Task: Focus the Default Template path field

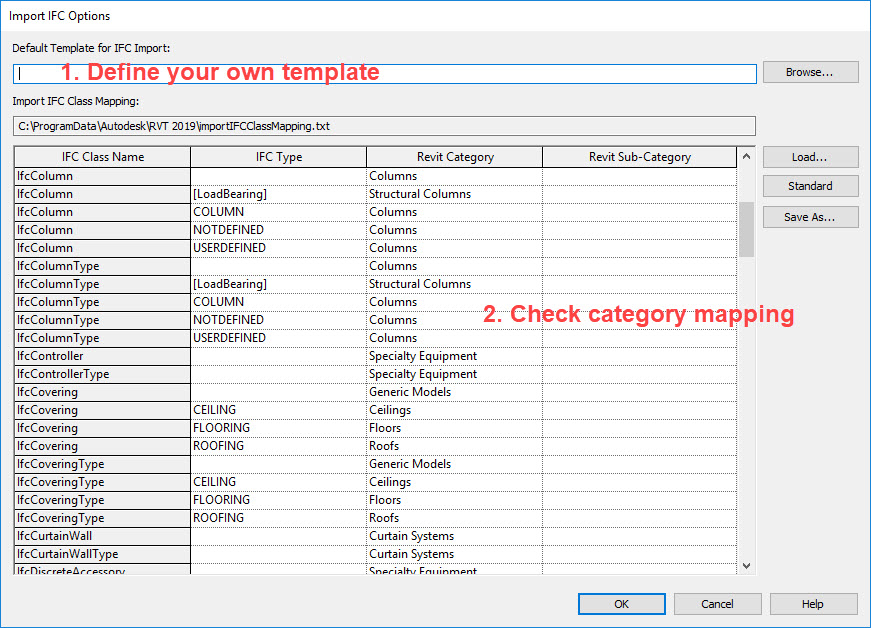Action: click(385, 73)
